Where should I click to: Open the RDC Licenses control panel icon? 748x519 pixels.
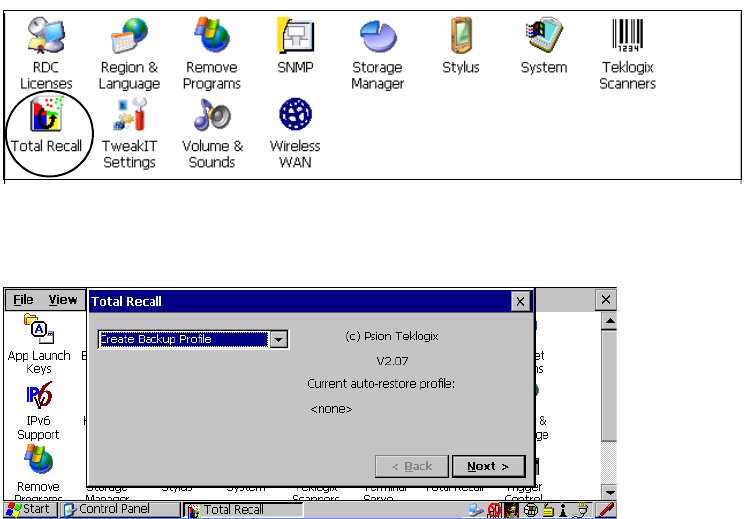[x=46, y=35]
